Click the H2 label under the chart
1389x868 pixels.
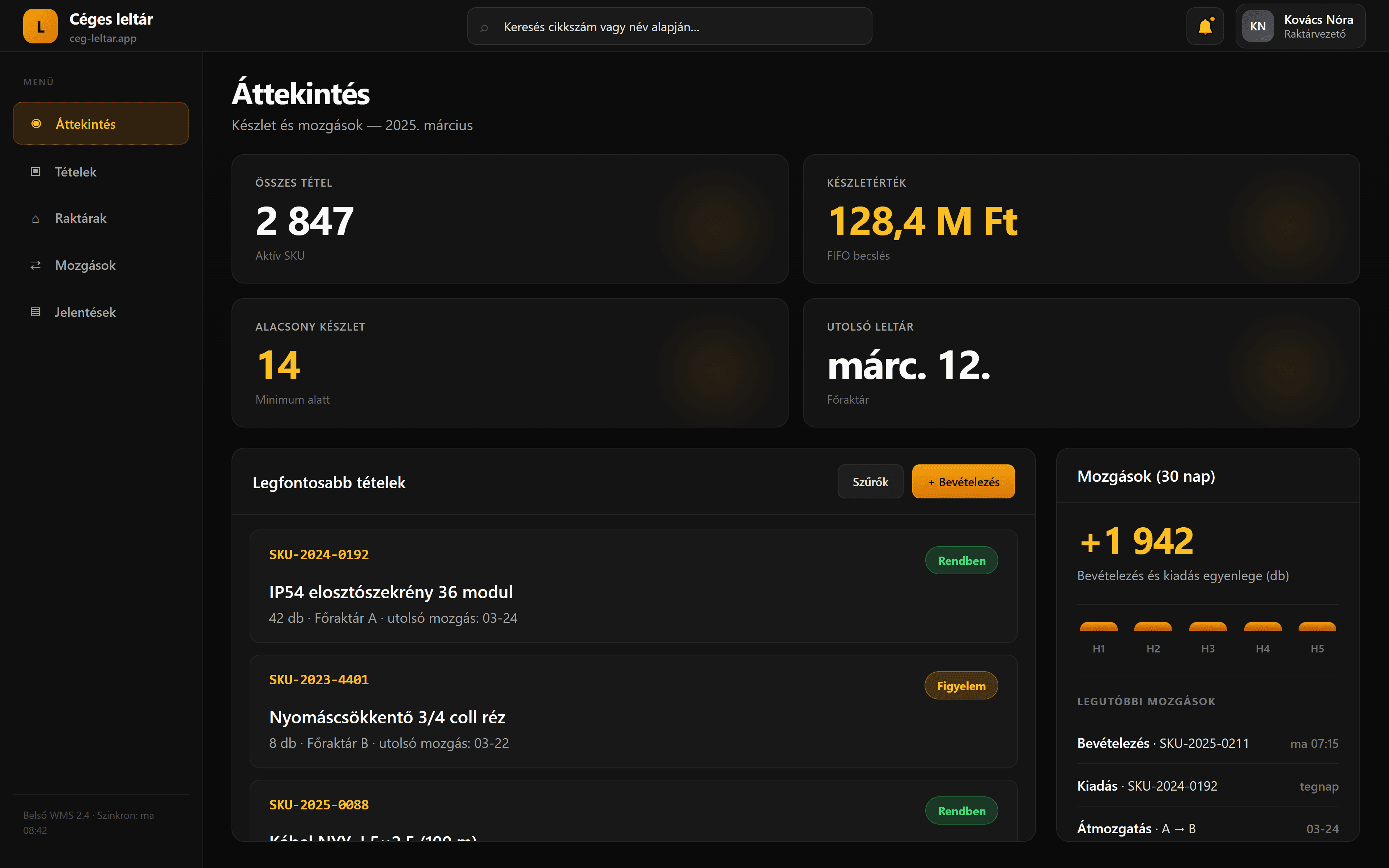pyautogui.click(x=1153, y=648)
